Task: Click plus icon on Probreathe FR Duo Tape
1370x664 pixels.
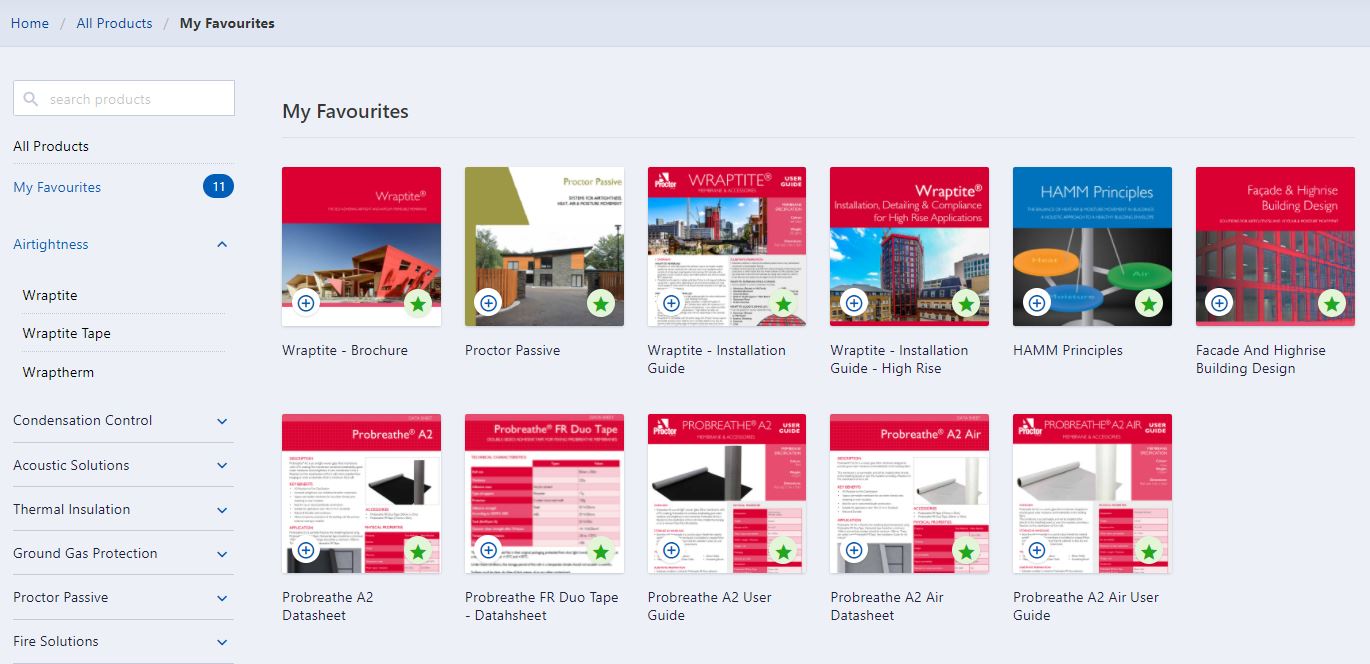Action: (488, 550)
